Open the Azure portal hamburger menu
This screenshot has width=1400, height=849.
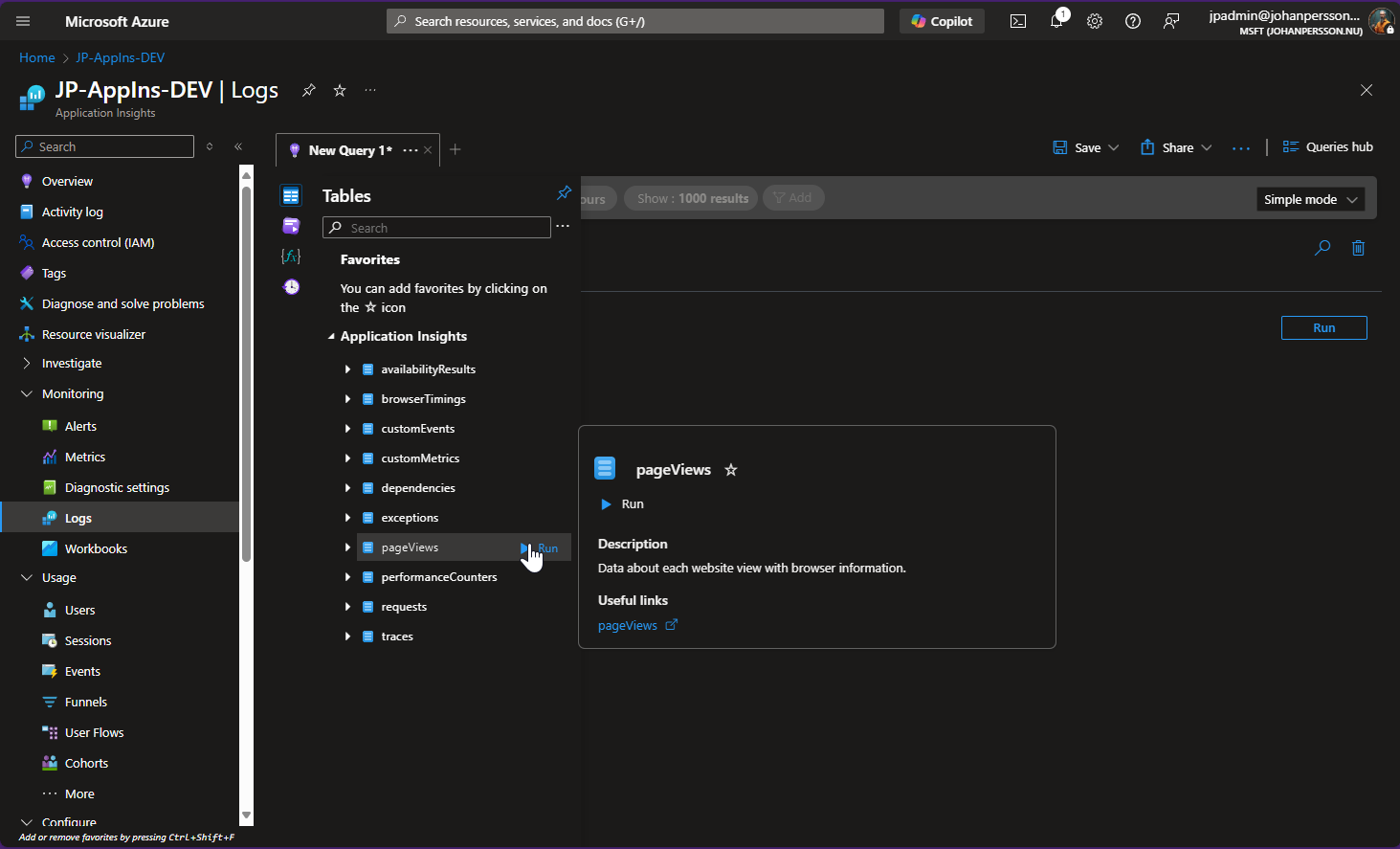pos(23,21)
